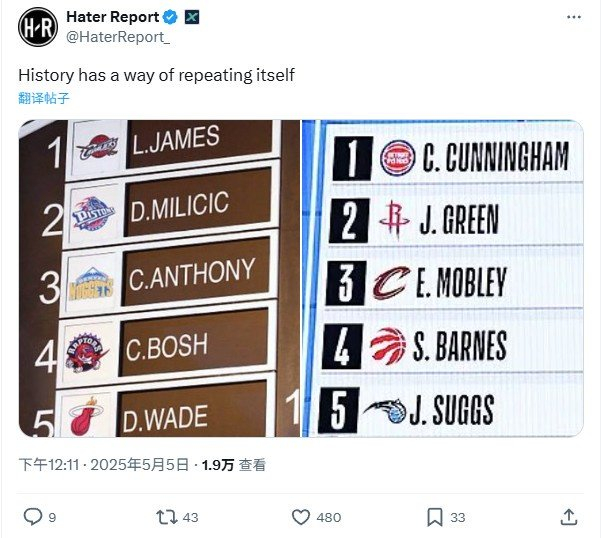Click the repost arrows icon

tap(168, 517)
